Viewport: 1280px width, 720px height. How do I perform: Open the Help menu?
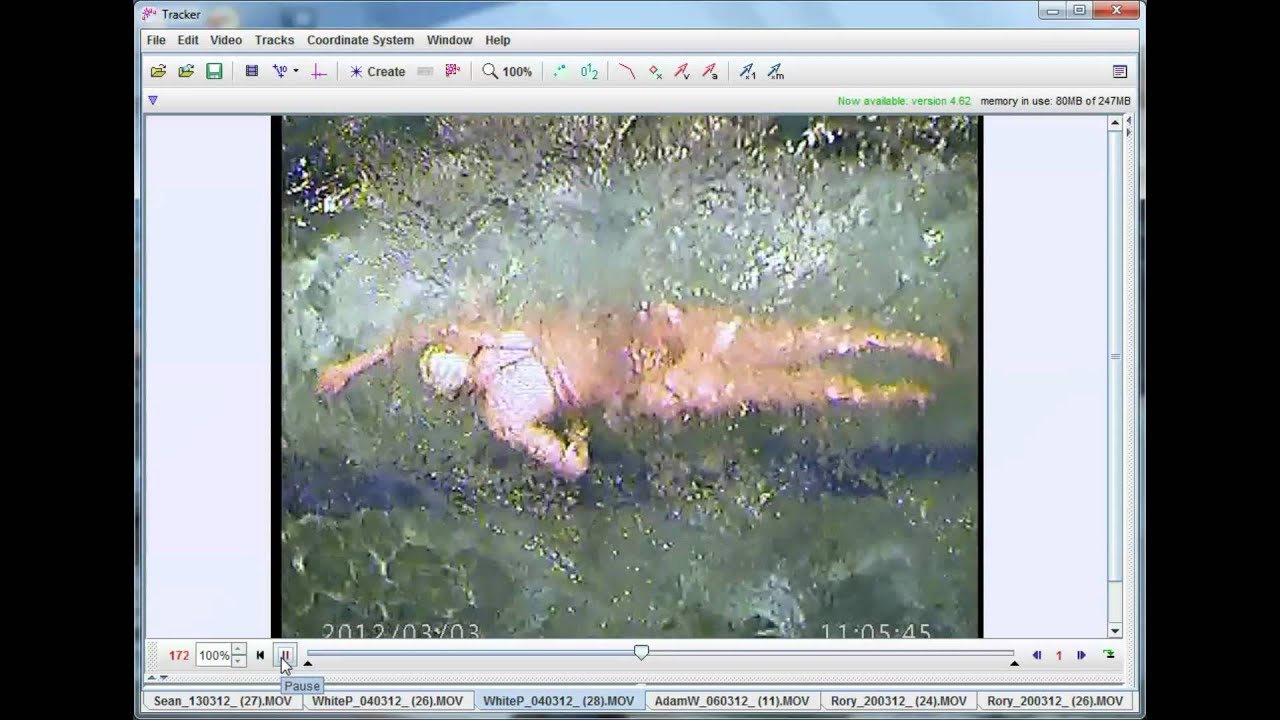coord(498,40)
